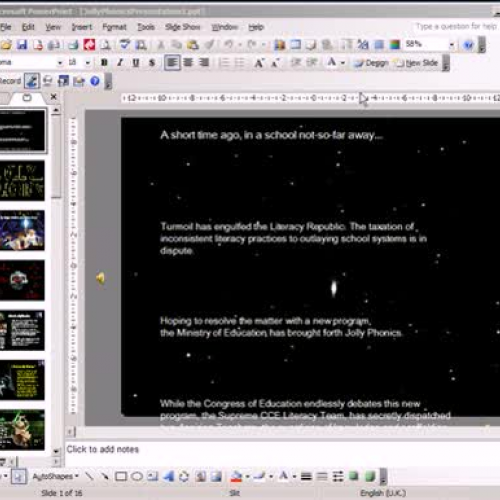Screen dimensions: 500x500
Task: Select the Line drawing tool
Action: point(89,476)
